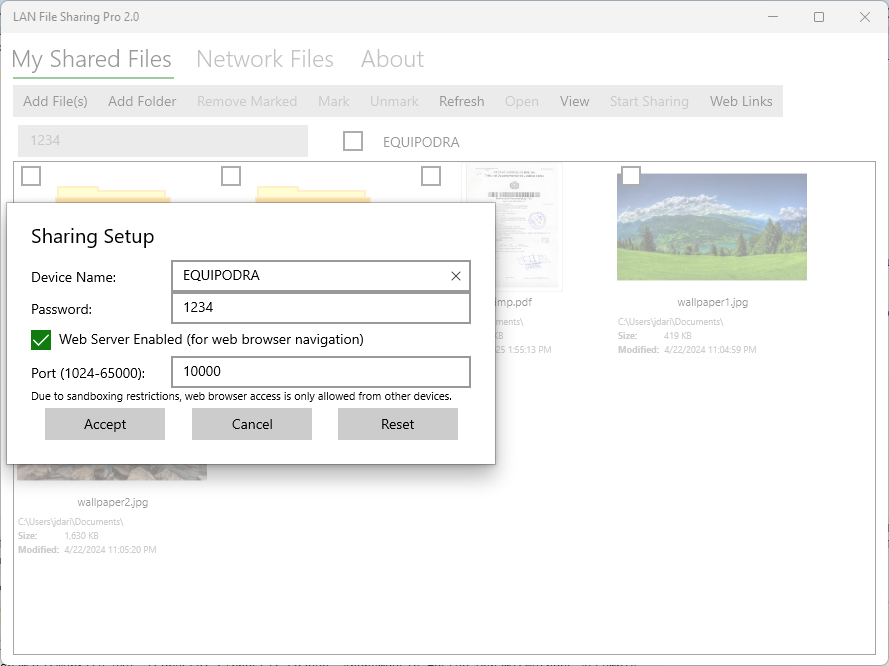Click Mark in the toolbar

(x=333, y=101)
